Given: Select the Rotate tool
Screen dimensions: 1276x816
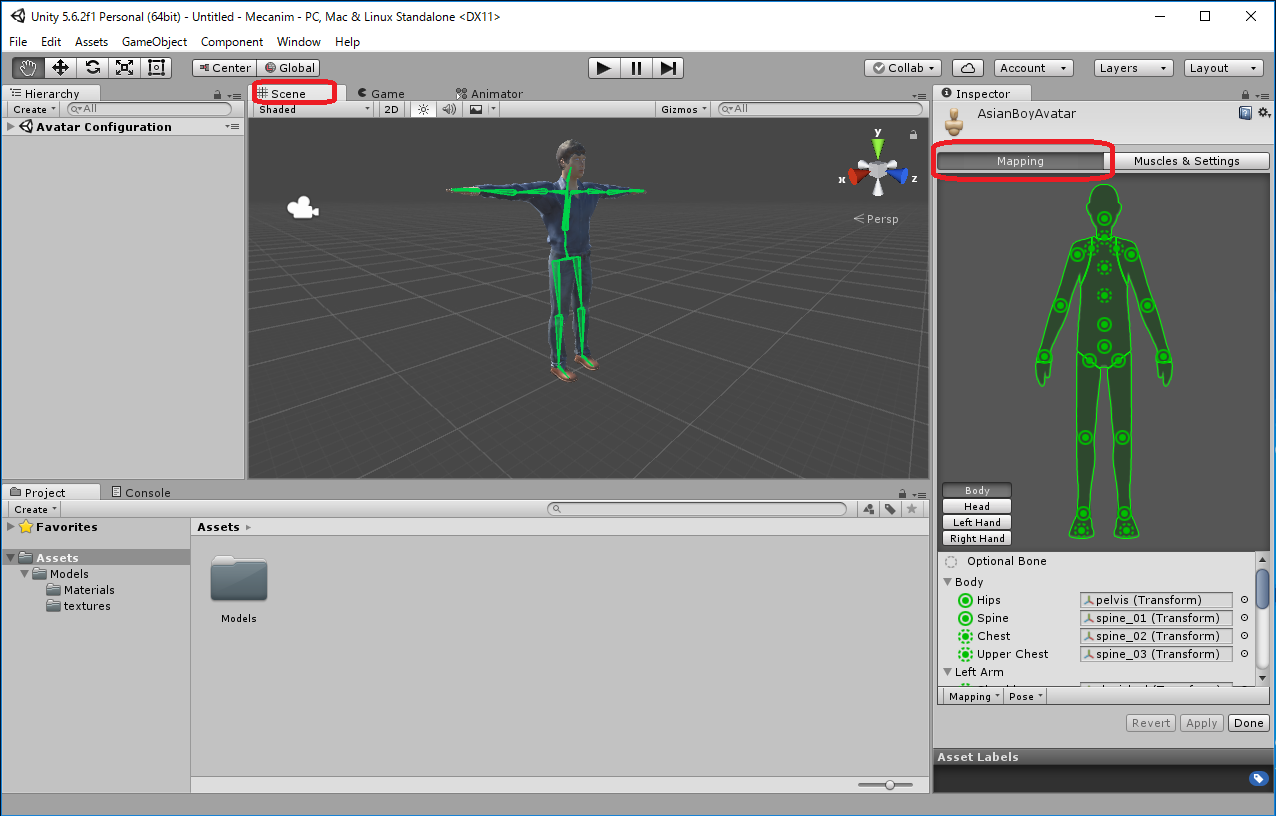Looking at the screenshot, I should [92, 68].
